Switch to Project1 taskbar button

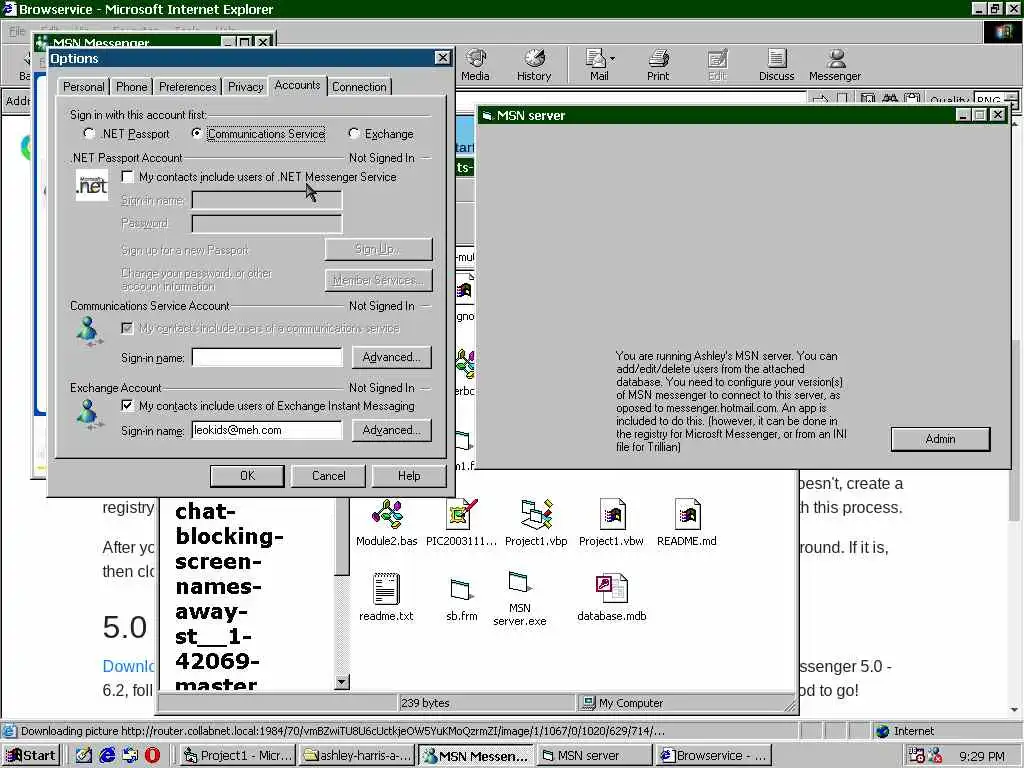point(237,756)
